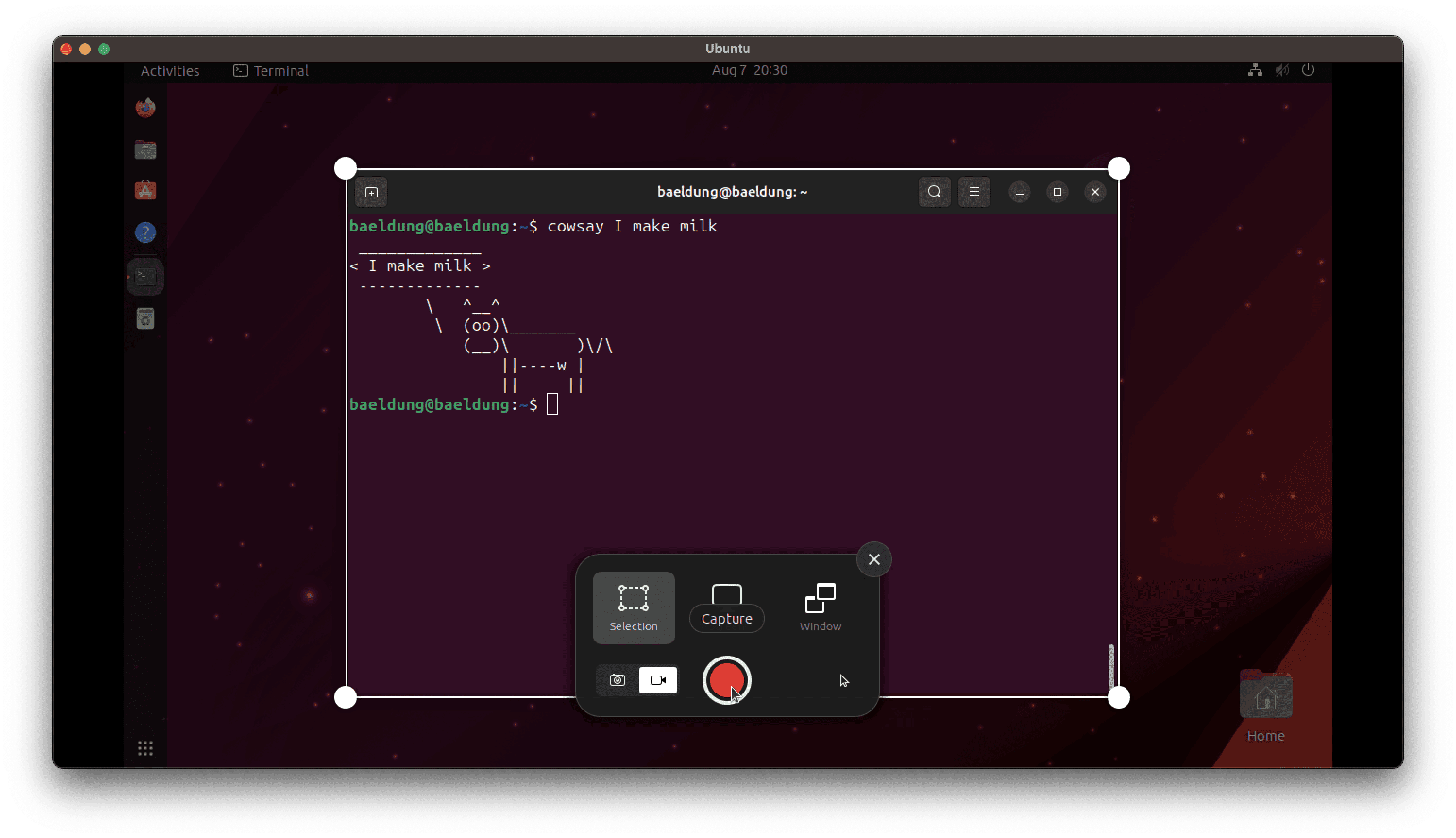This screenshot has height=838, width=1456.
Task: Toggle show pointer option in capture panel
Action: (844, 680)
